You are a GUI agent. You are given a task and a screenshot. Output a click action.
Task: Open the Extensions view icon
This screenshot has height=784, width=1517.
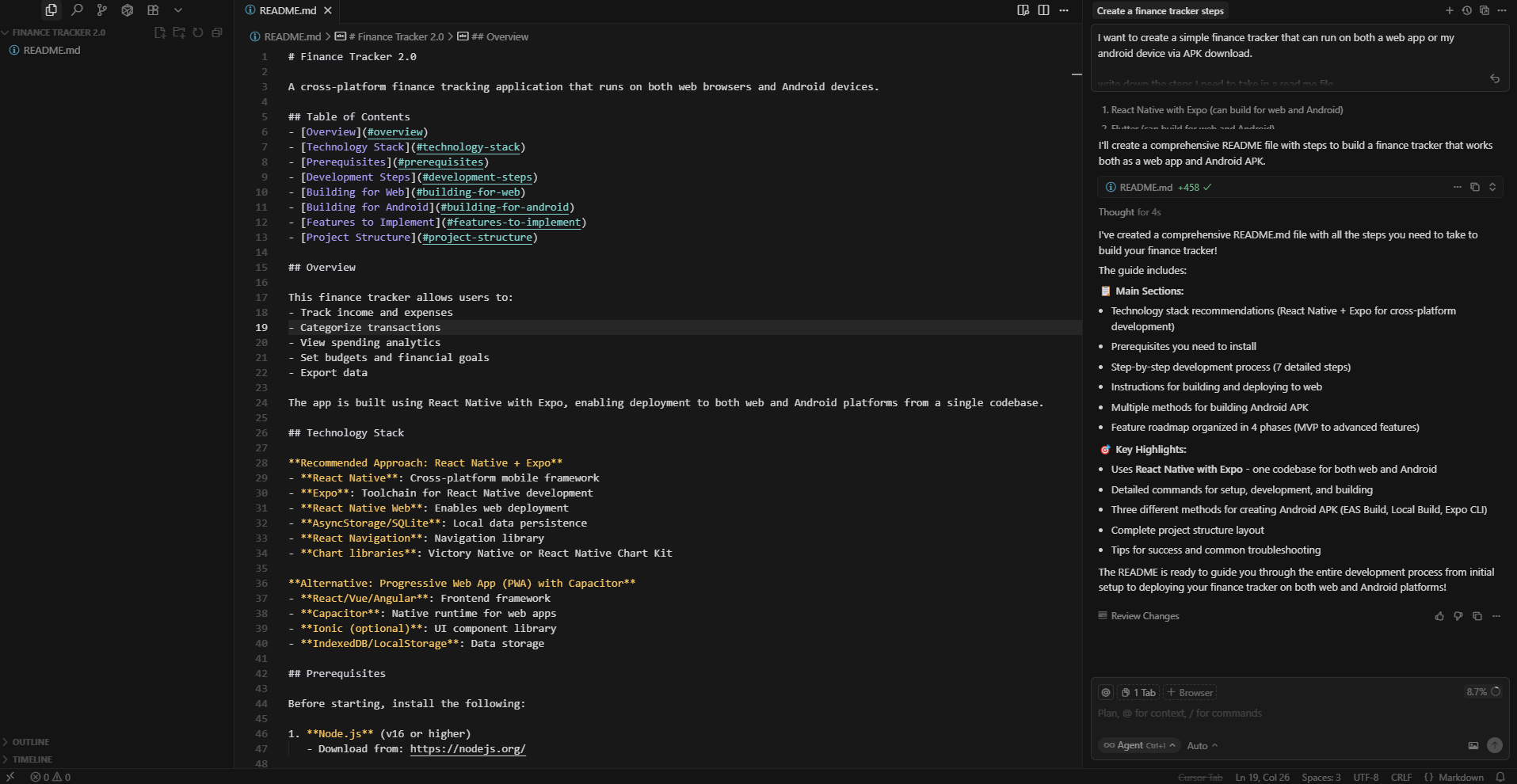[x=153, y=10]
